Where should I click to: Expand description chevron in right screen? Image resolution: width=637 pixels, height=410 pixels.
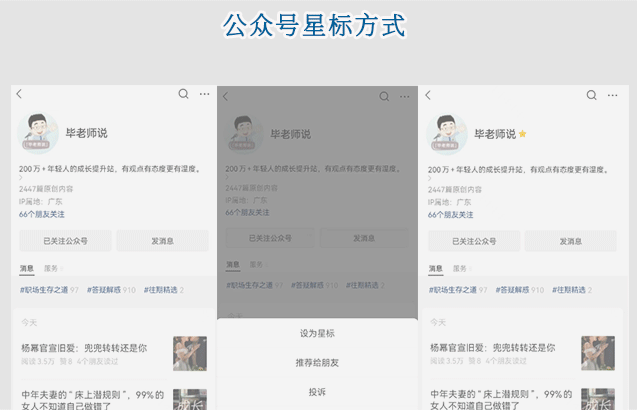(429, 178)
